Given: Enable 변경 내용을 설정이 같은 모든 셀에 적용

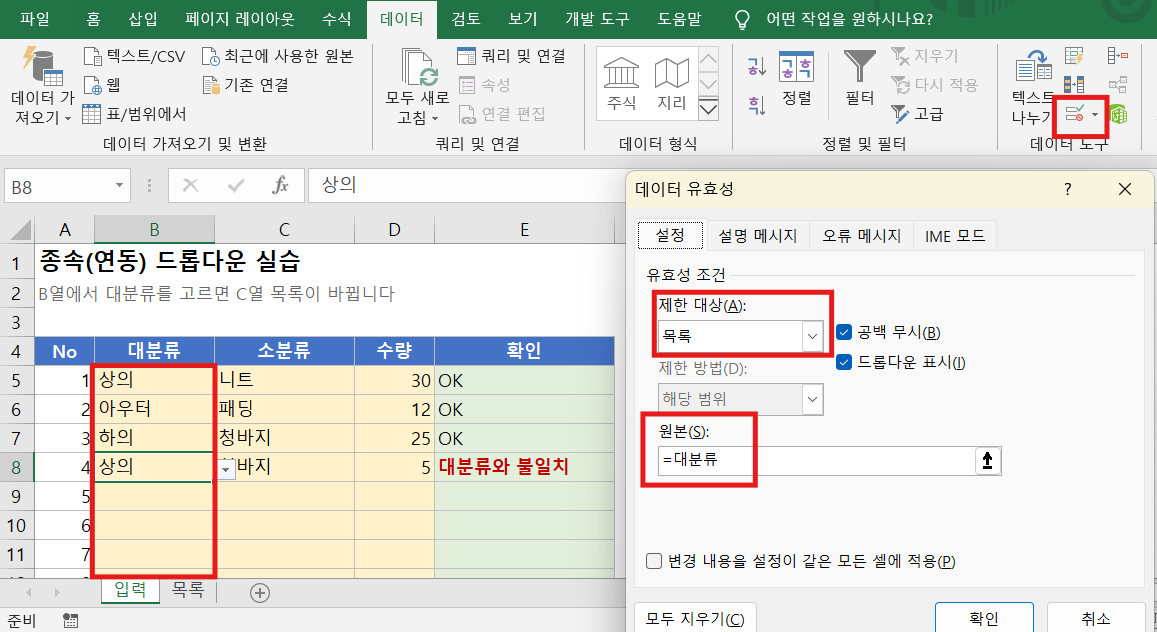Looking at the screenshot, I should (x=654, y=561).
